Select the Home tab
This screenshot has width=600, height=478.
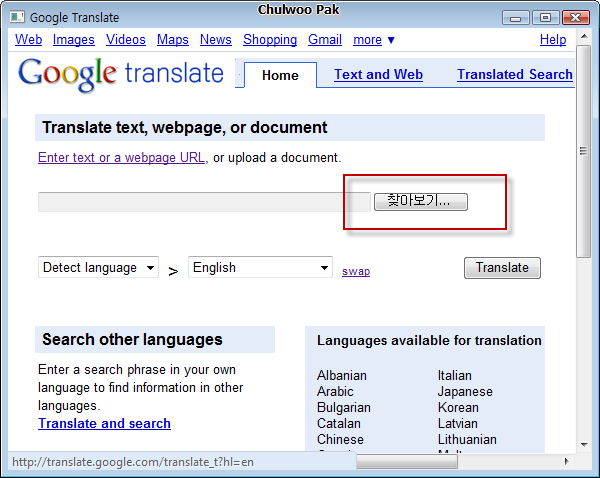click(x=280, y=75)
